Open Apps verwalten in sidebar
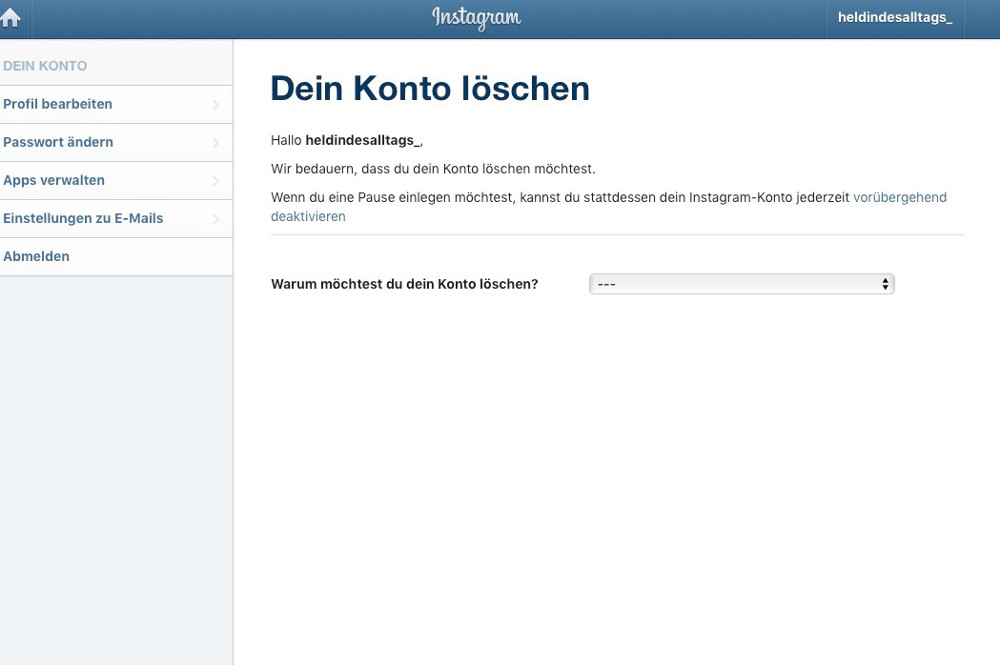Screen dimensions: 1000x665 pyautogui.click(x=116, y=180)
